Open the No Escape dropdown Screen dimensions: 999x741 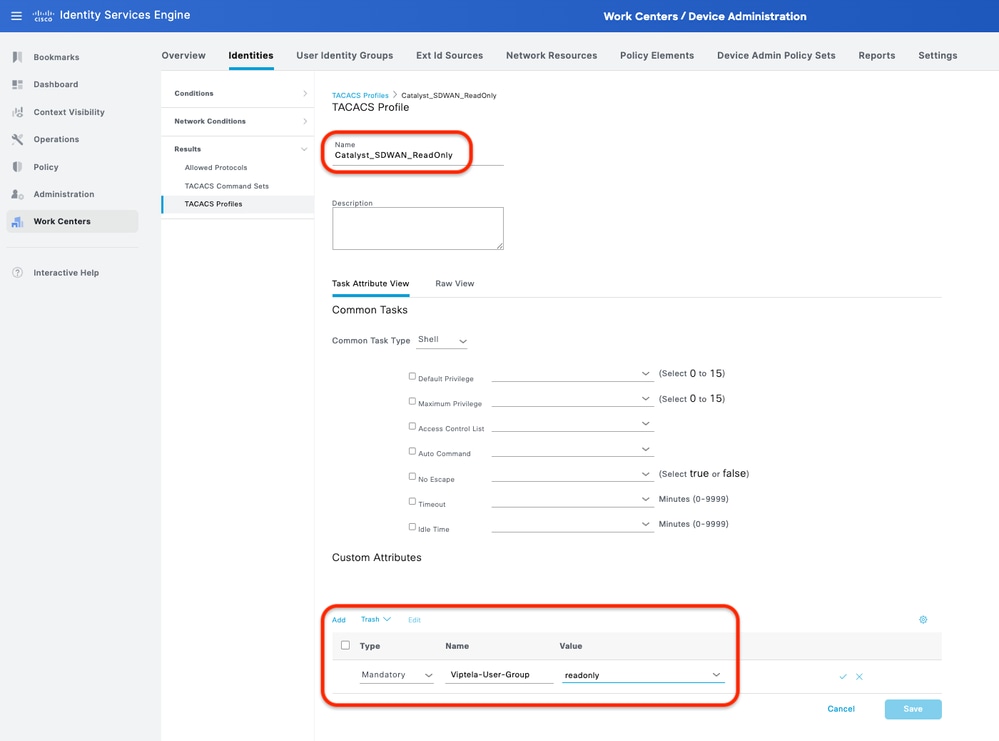tap(572, 473)
